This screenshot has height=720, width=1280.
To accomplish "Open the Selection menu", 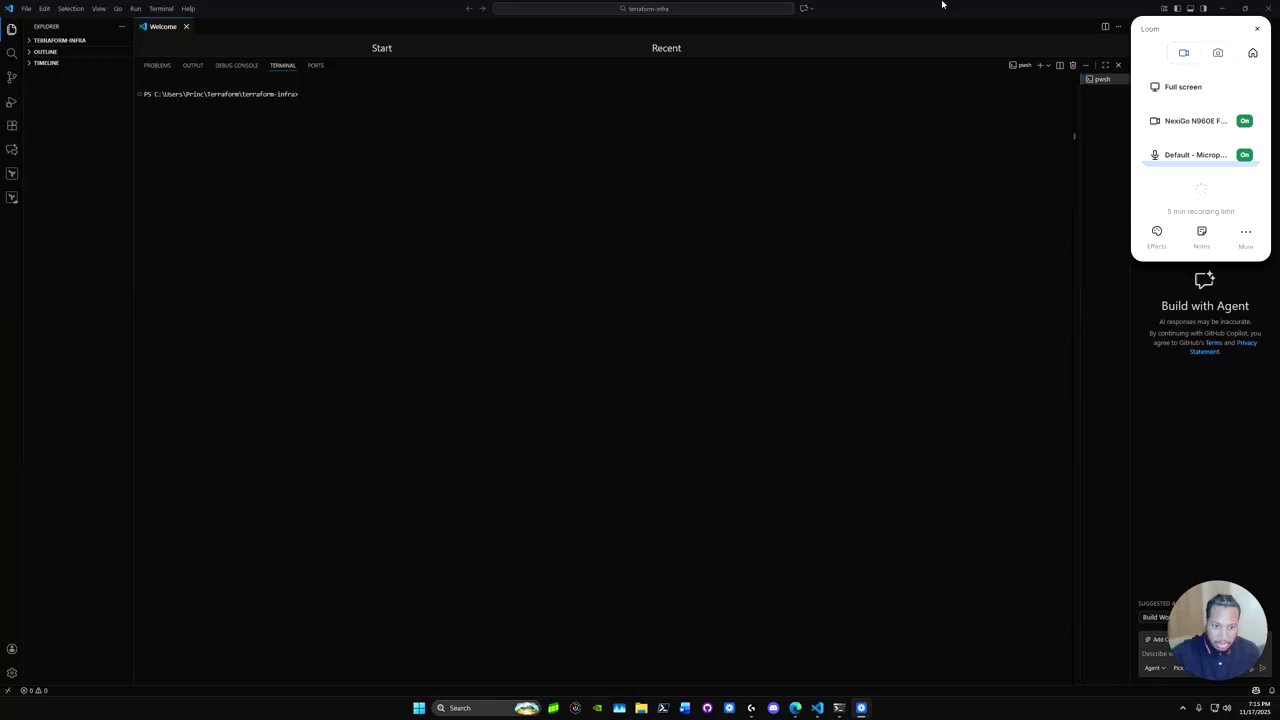I will (71, 8).
